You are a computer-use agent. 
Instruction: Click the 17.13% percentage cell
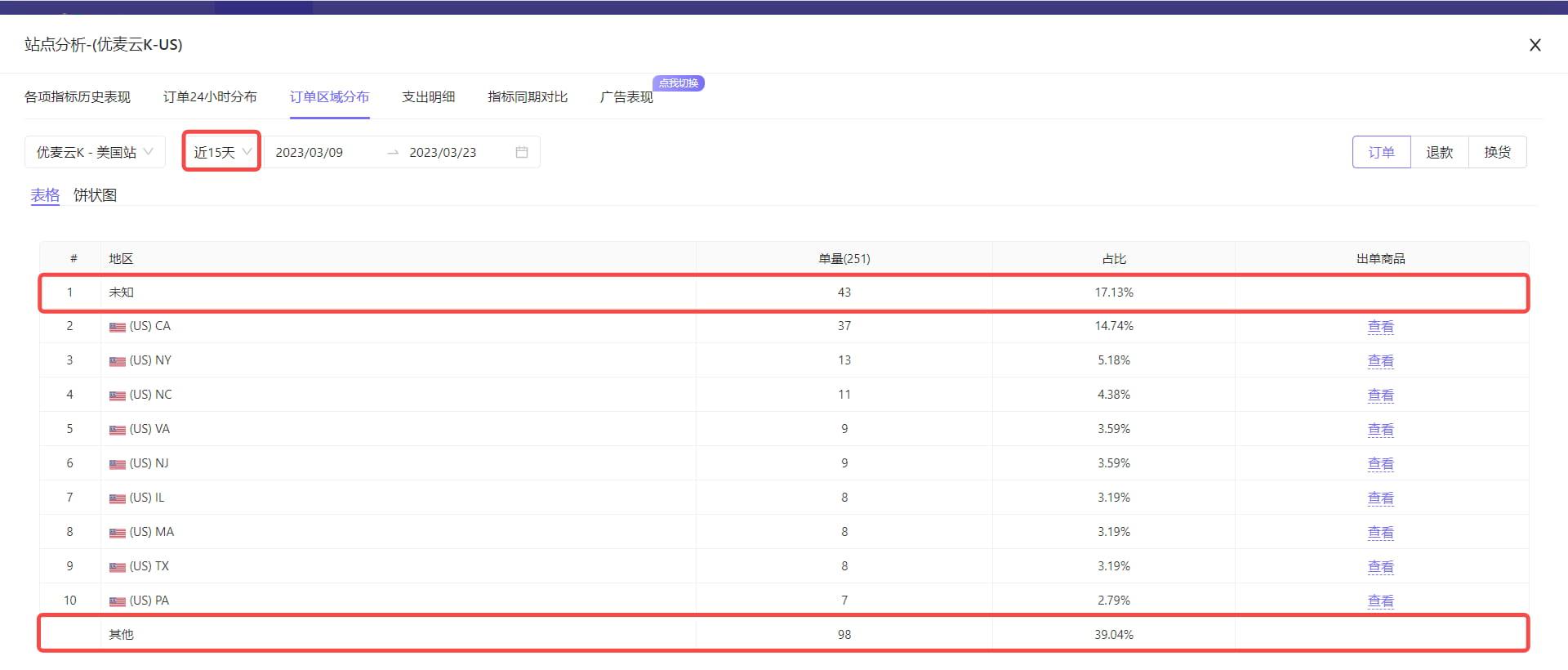1114,292
